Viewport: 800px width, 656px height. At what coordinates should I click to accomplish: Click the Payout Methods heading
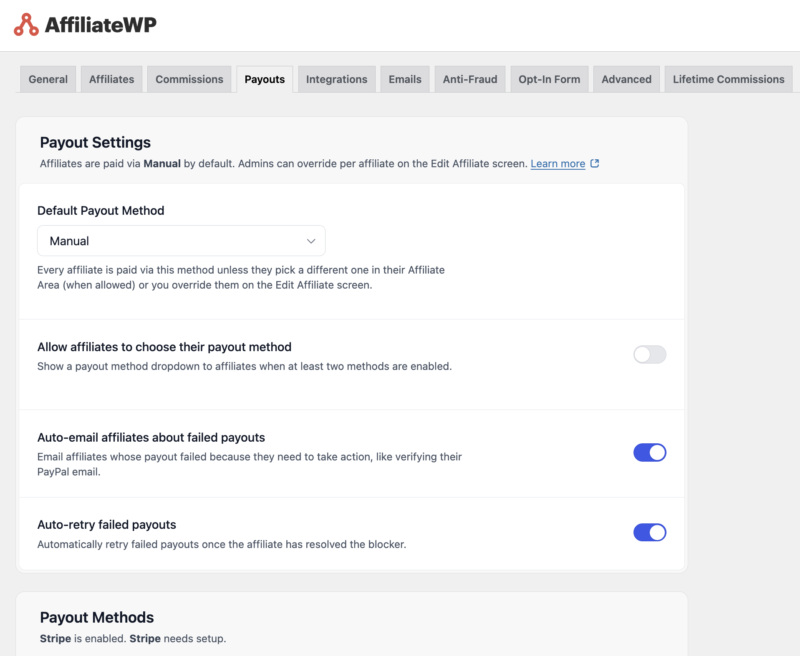pos(97,617)
